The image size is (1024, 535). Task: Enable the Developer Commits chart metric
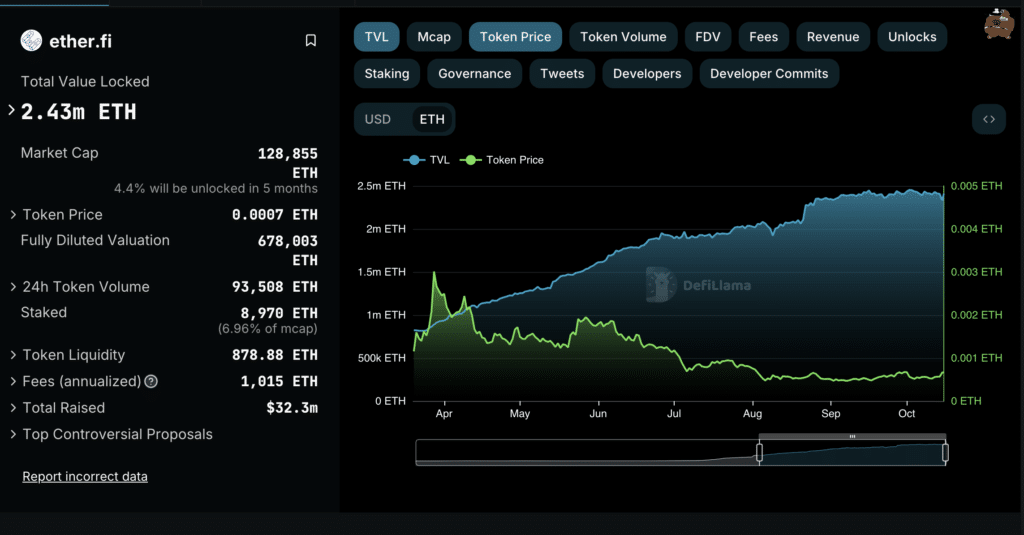tap(769, 74)
